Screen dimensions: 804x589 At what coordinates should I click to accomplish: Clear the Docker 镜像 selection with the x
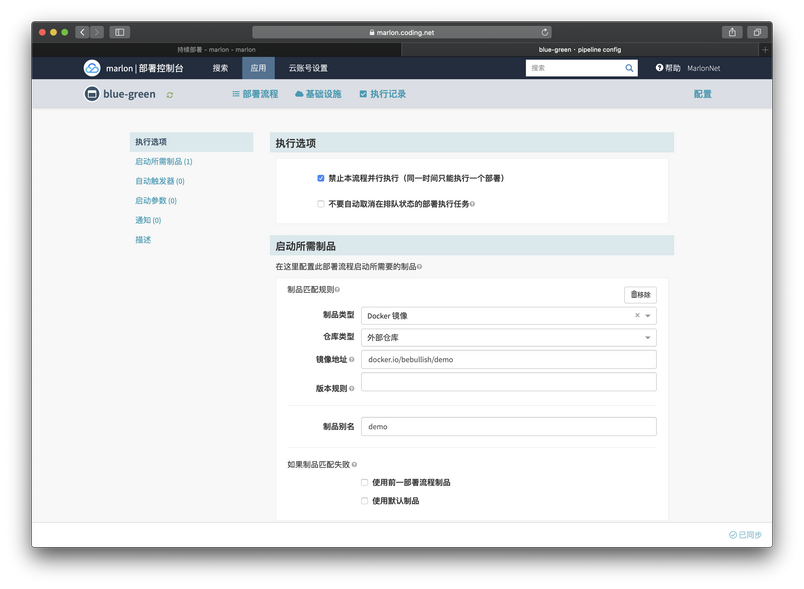click(637, 316)
